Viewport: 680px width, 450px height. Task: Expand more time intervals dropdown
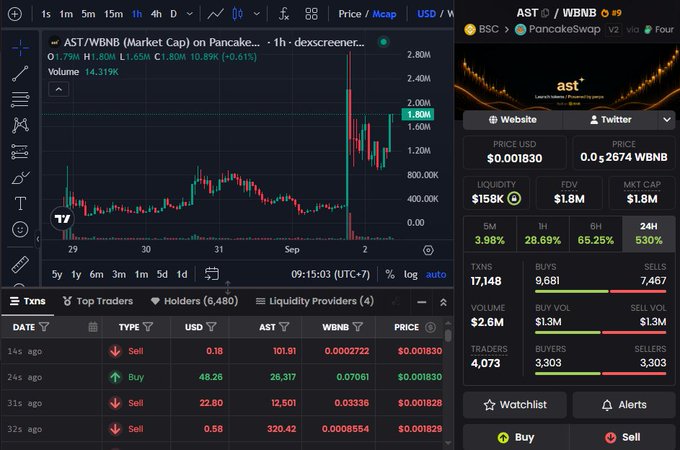click(190, 14)
